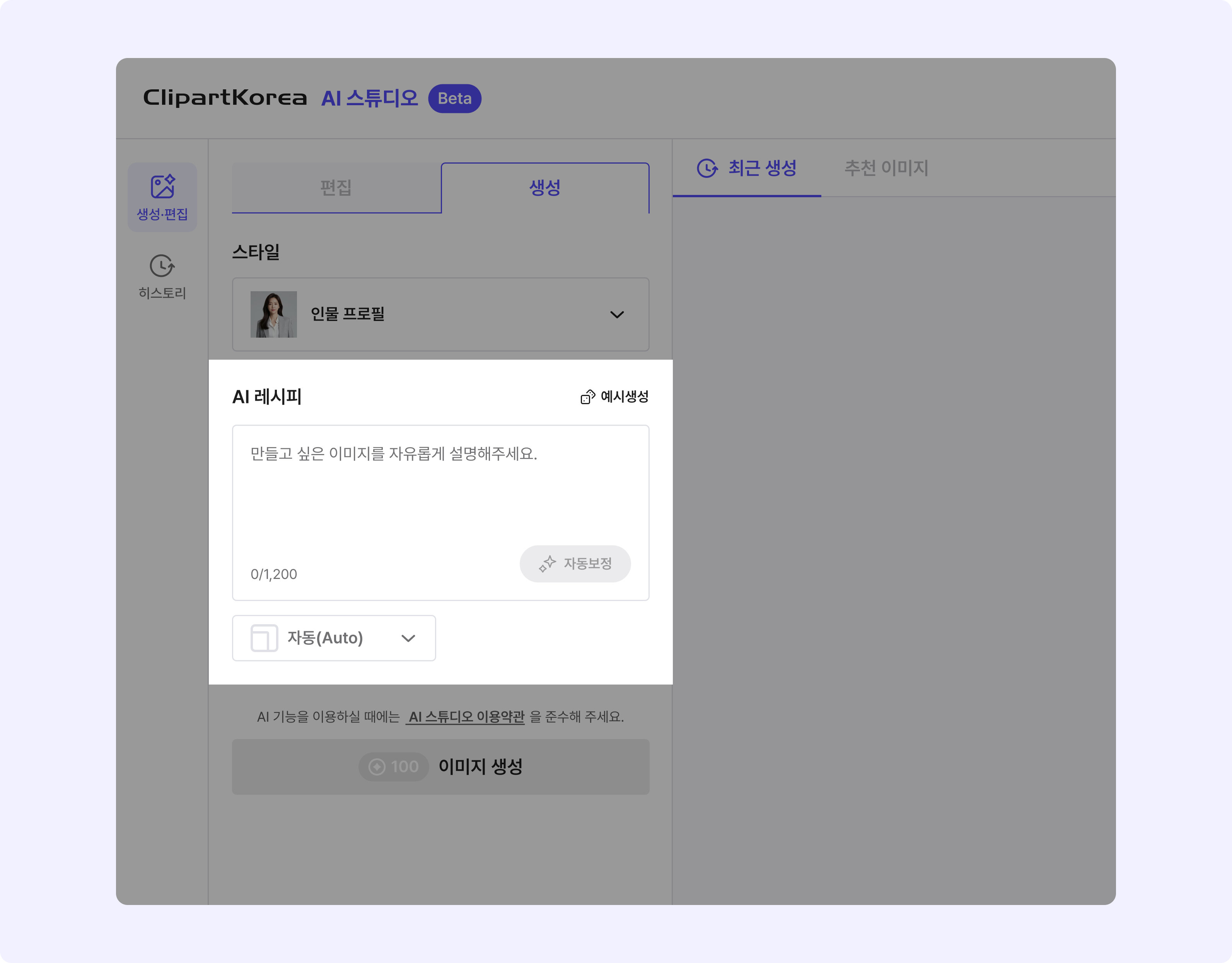Open the AI 스튜디오 이용약관 link

tap(466, 717)
